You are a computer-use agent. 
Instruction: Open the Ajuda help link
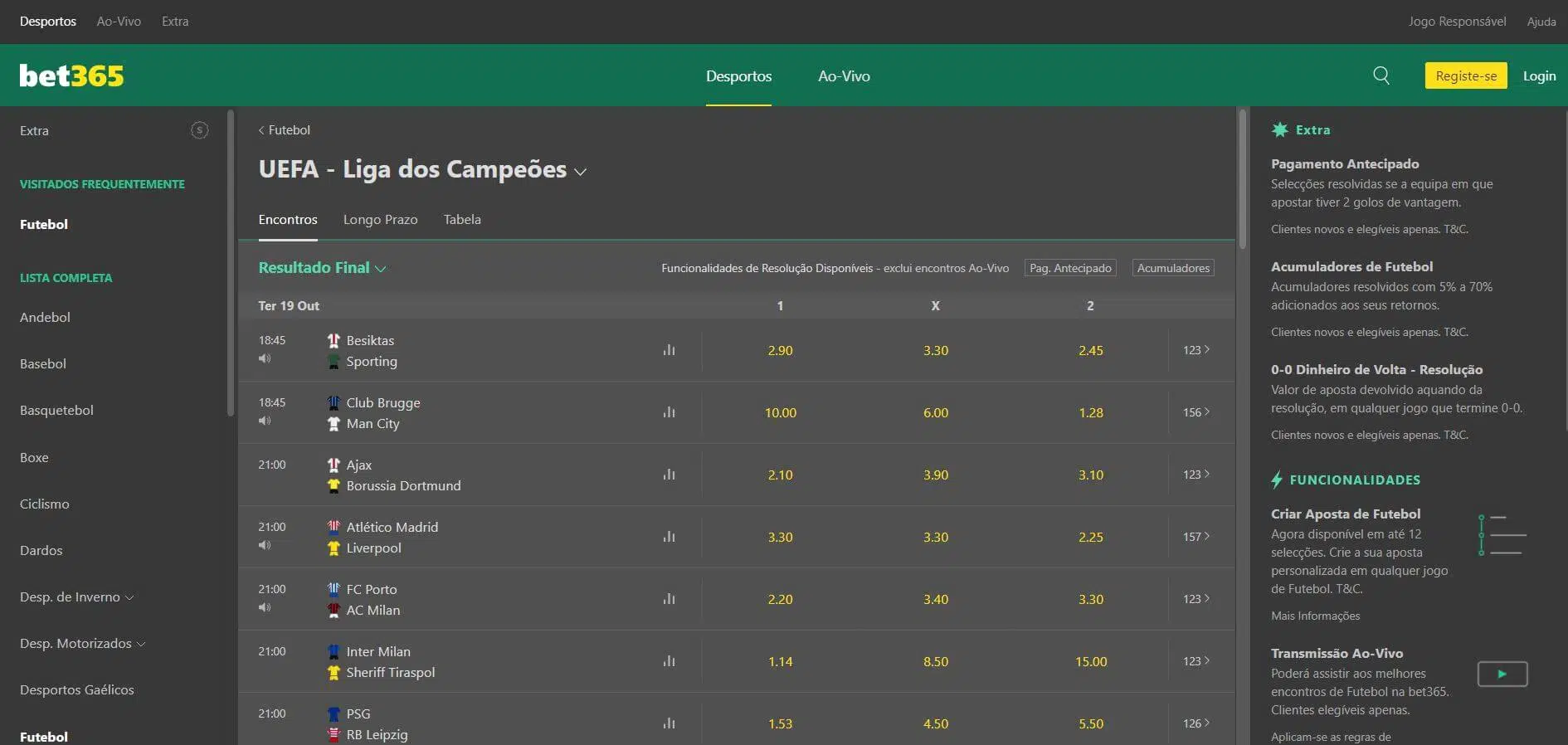(x=1541, y=22)
